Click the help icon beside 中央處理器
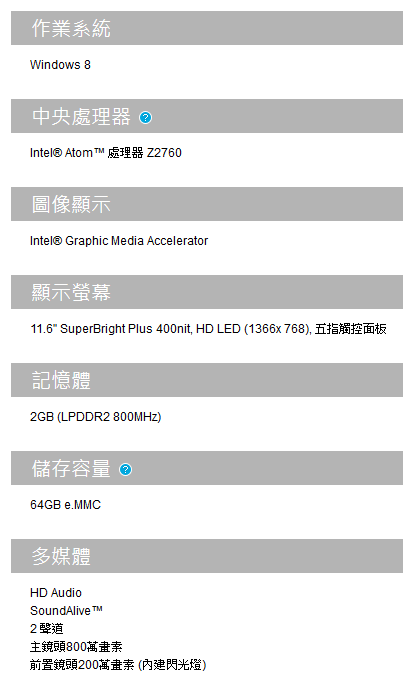 (x=145, y=117)
